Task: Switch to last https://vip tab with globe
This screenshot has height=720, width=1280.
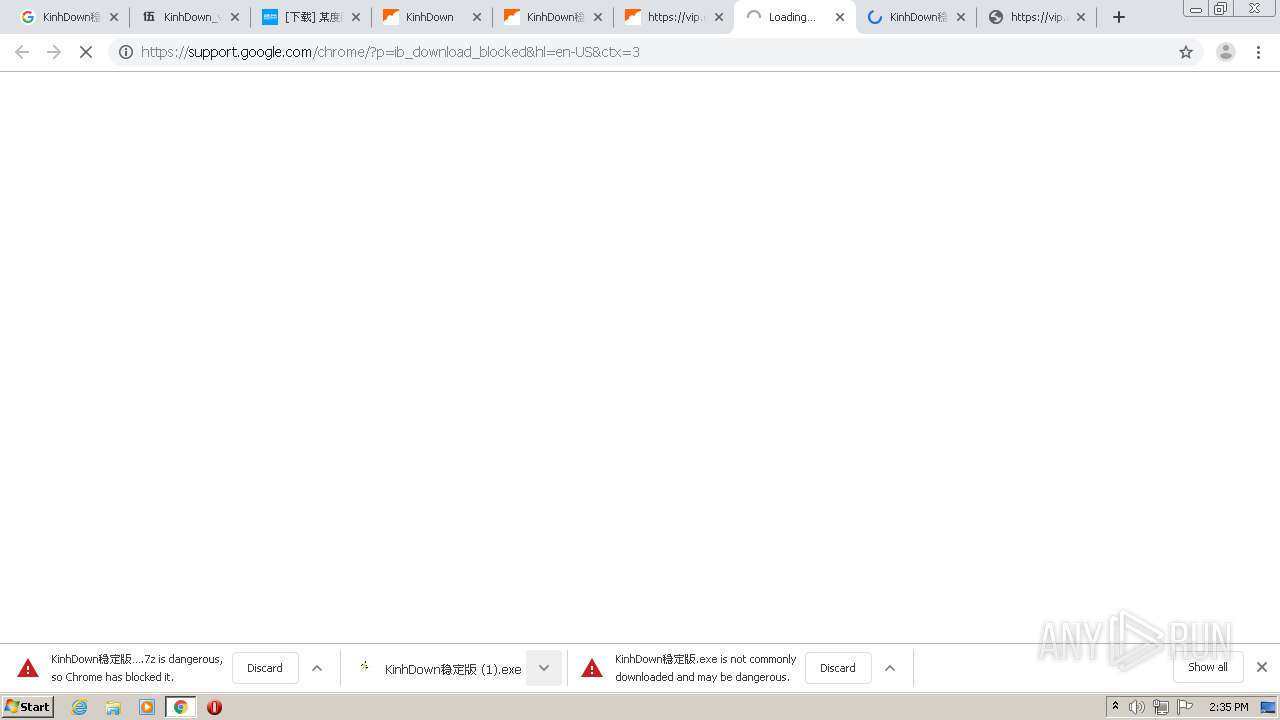Action: (1037, 17)
